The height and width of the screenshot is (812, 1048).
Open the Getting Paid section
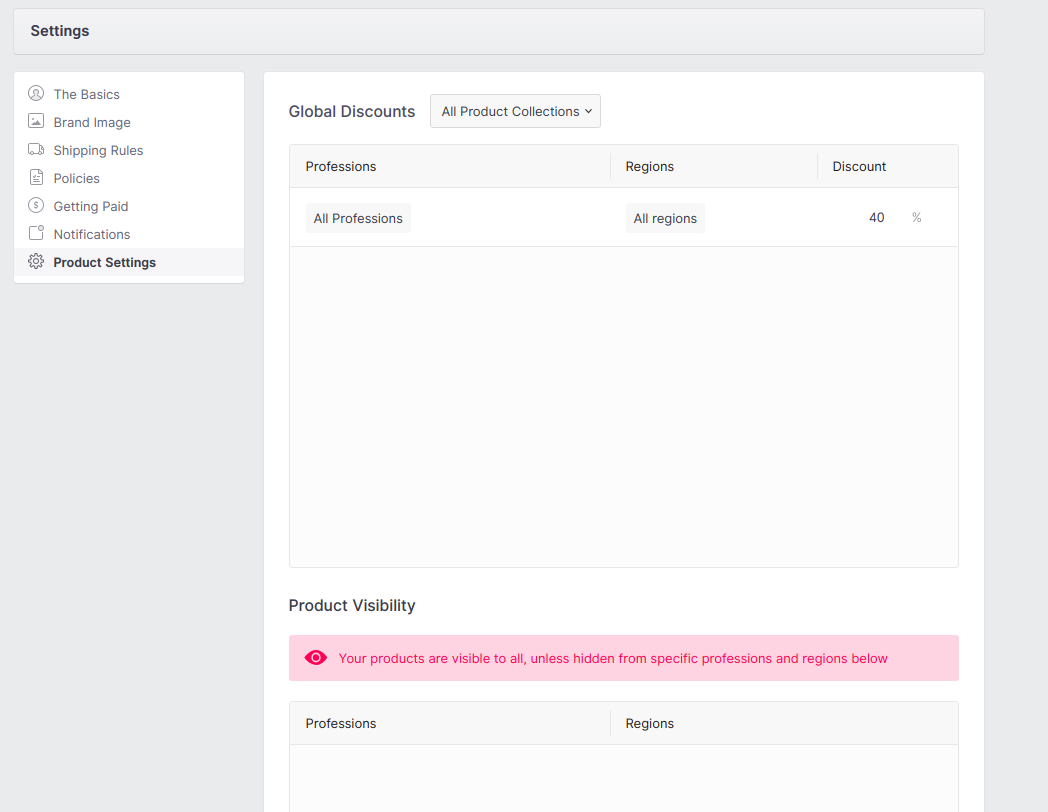(91, 206)
